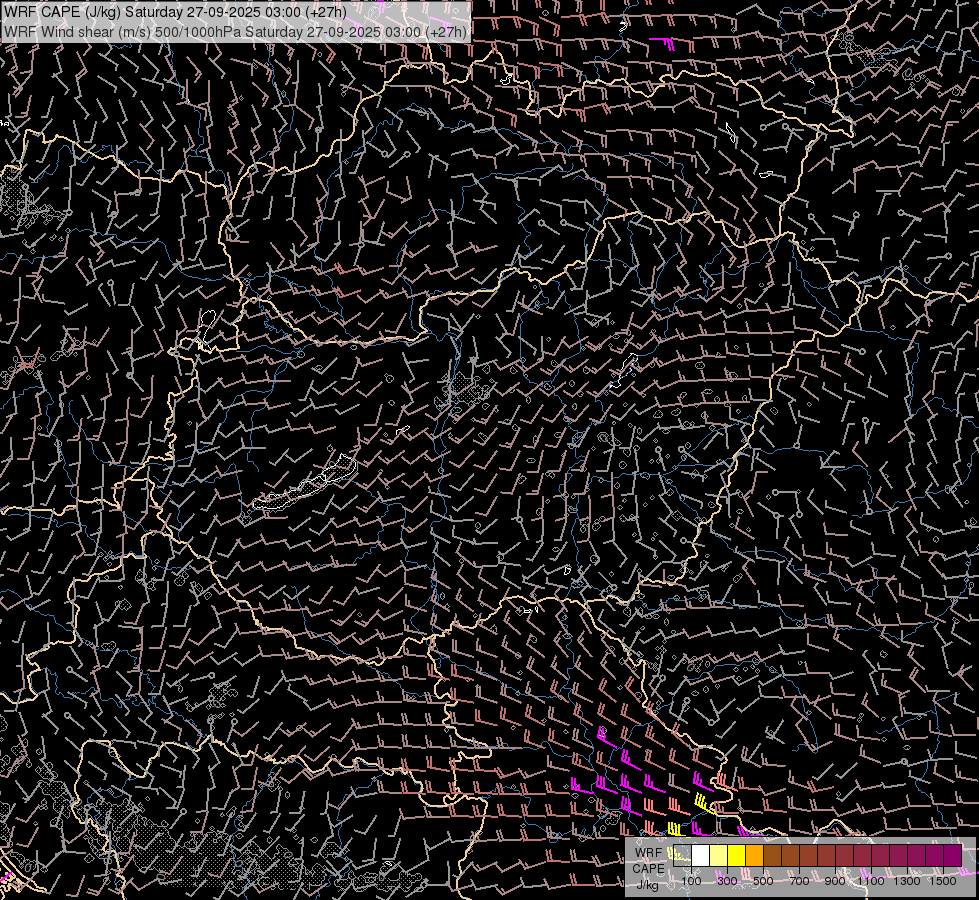The width and height of the screenshot is (979, 900).
Task: Click the J/kg unit text in legend
Action: tap(647, 883)
